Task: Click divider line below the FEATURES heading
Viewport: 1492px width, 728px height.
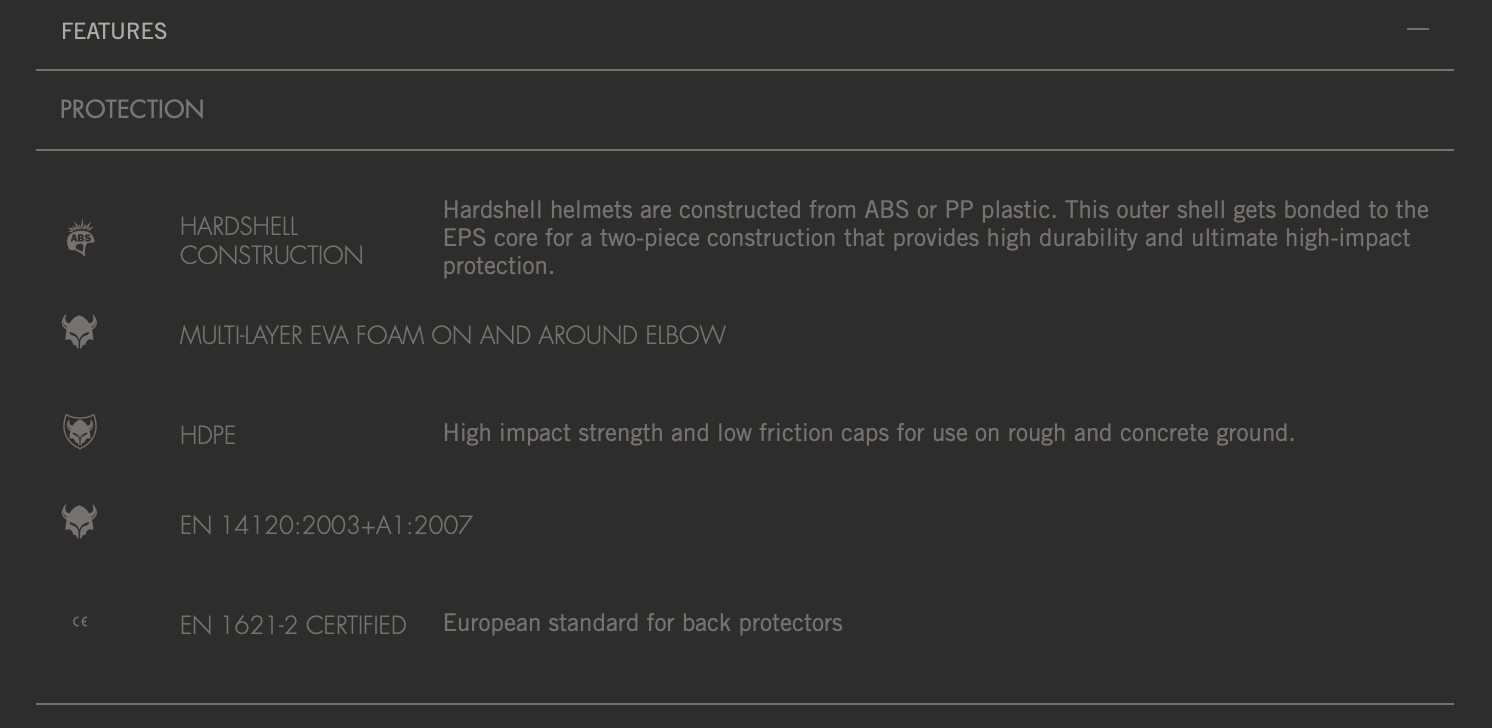Action: coord(745,70)
